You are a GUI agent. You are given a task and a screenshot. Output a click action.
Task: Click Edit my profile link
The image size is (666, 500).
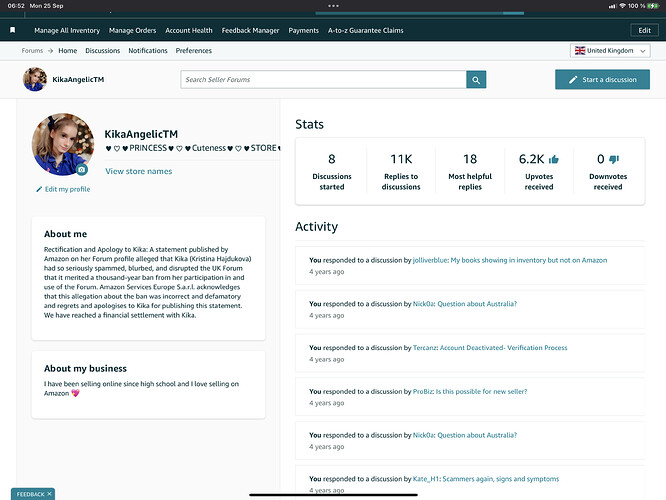pos(68,189)
